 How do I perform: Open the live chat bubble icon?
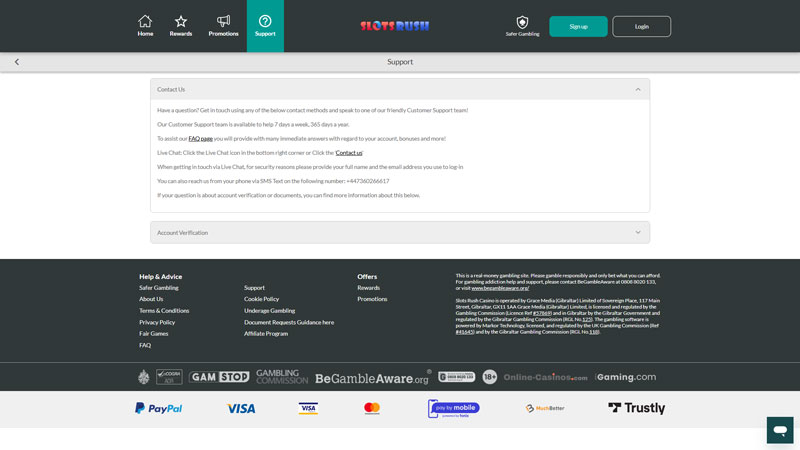(780, 430)
